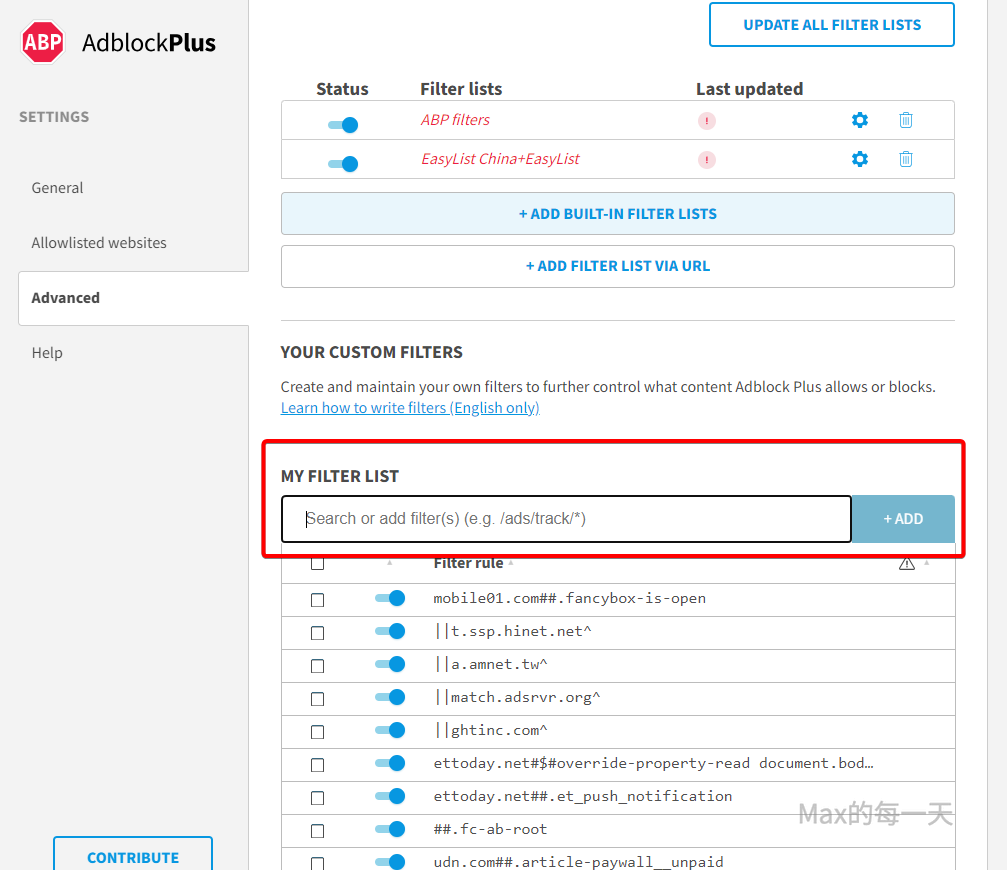
Task: Open settings gear for EasyList China+EasyList
Action: tap(859, 159)
